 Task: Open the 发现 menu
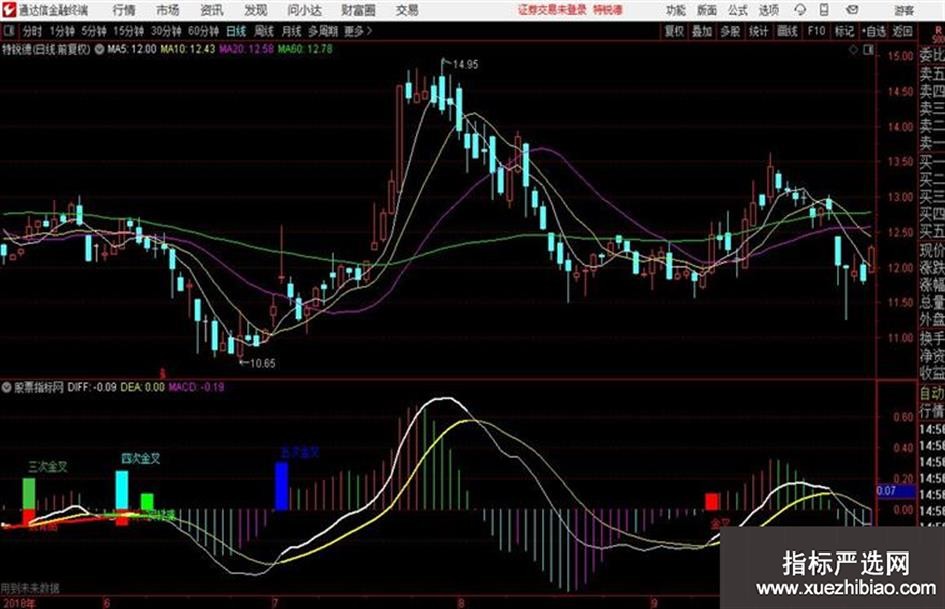(x=256, y=10)
